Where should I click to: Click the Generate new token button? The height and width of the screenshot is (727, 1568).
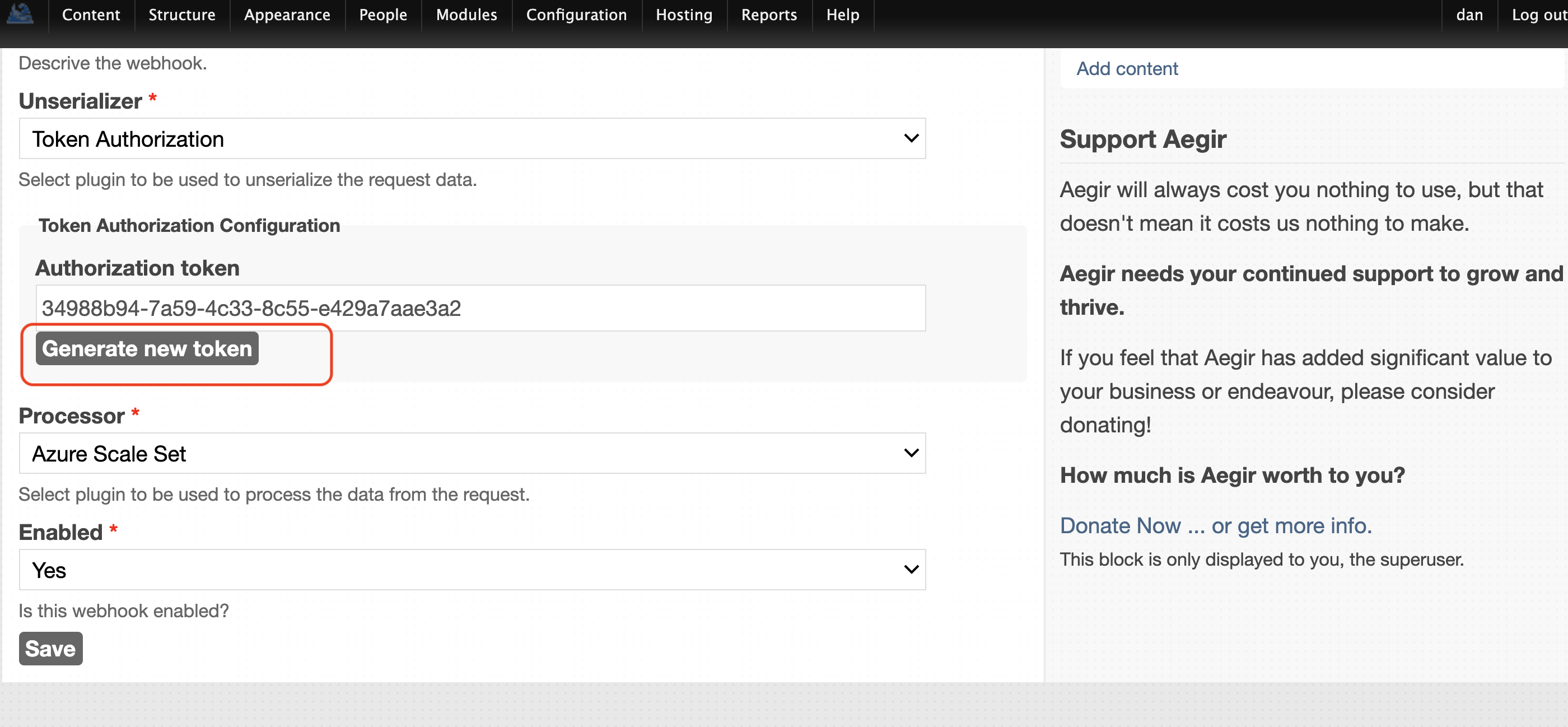click(147, 349)
